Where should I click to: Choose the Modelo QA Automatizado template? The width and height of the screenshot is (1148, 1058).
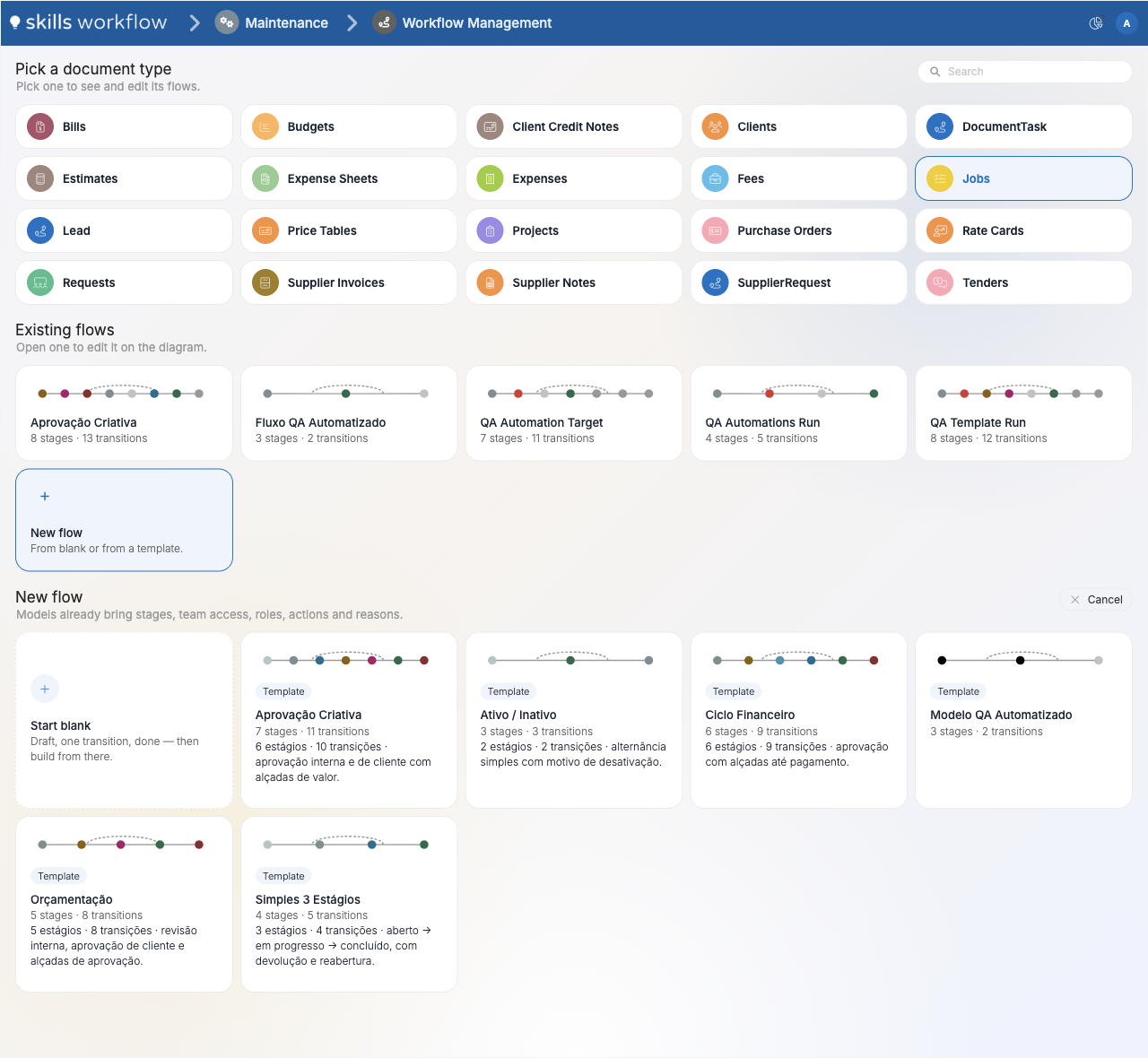(x=1023, y=721)
